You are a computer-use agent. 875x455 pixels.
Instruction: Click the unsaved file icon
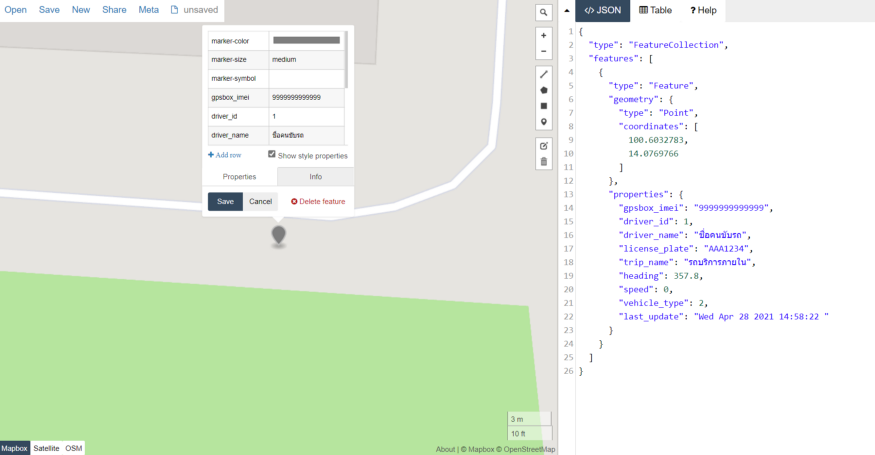(x=174, y=9)
